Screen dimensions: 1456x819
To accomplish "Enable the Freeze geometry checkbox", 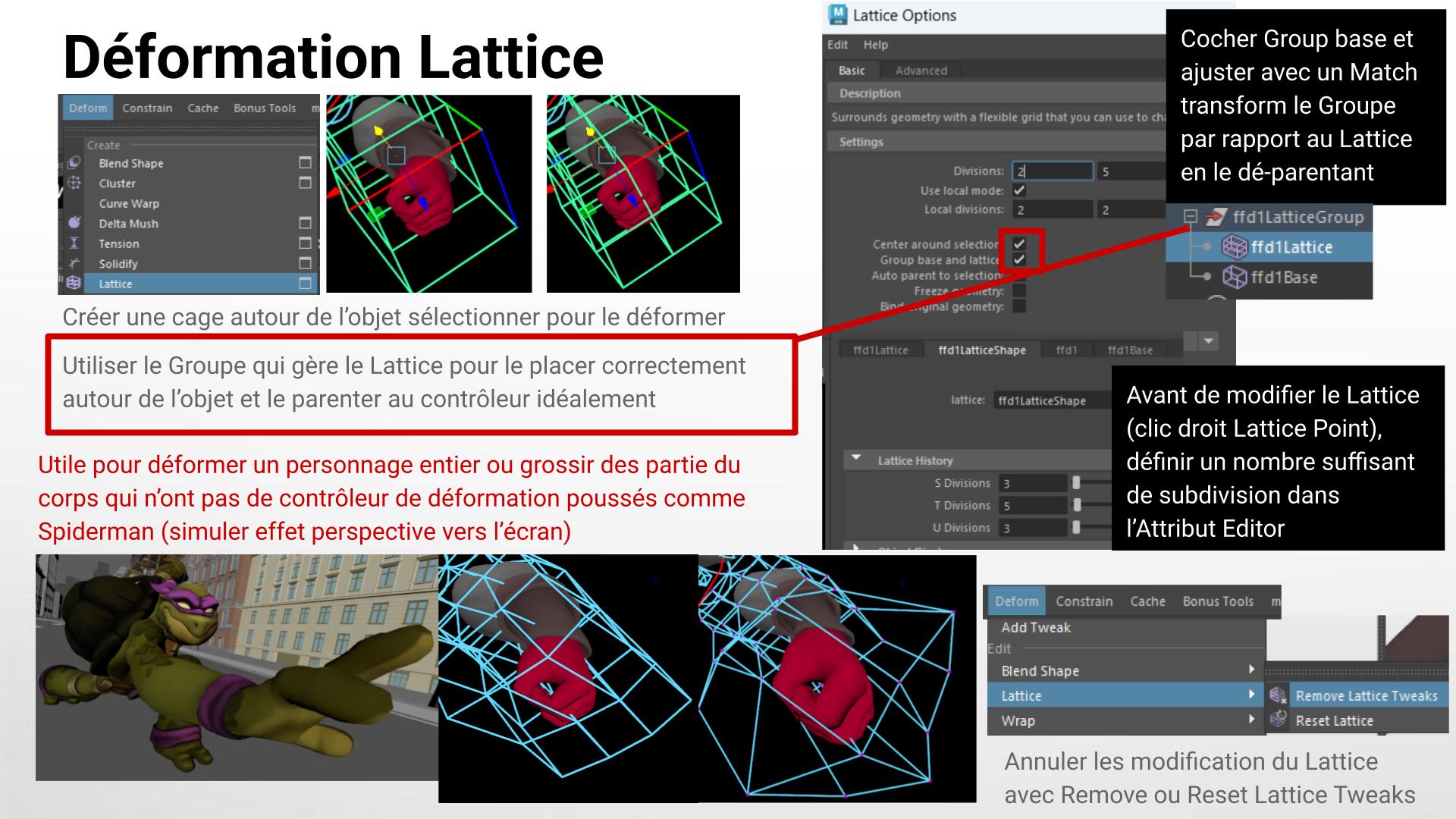I will tap(1019, 290).
